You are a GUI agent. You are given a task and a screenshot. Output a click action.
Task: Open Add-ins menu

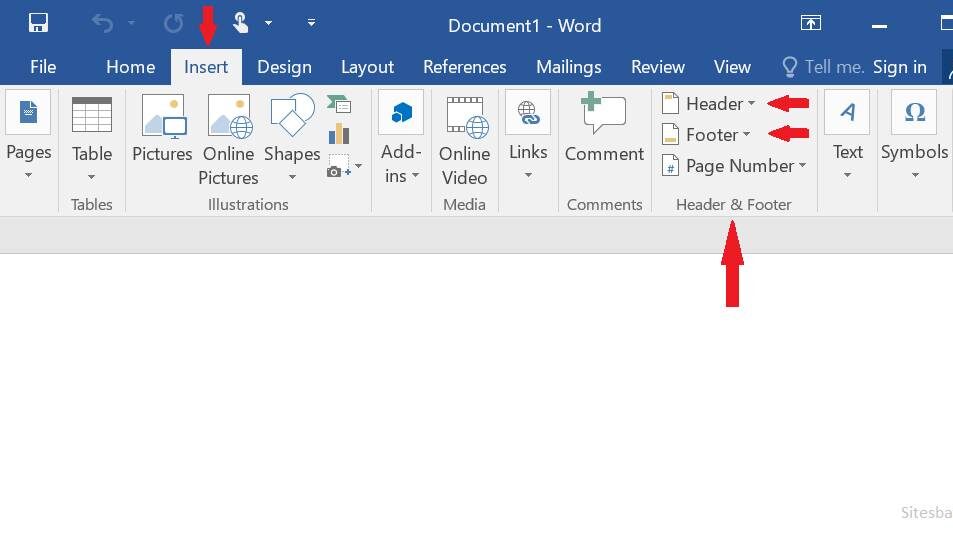point(401,139)
